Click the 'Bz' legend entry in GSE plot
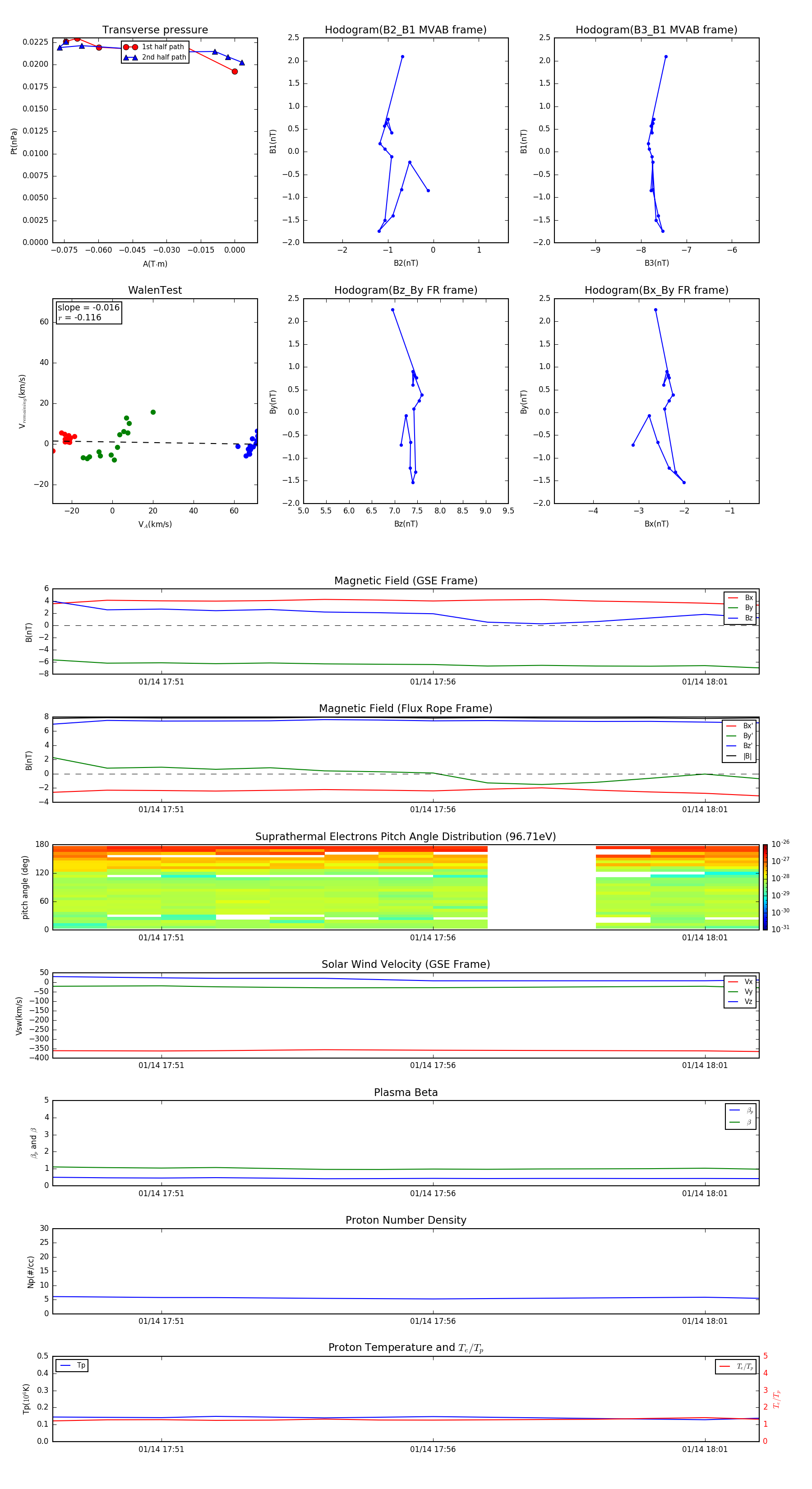The width and height of the screenshot is (812, 1489). coord(740,618)
